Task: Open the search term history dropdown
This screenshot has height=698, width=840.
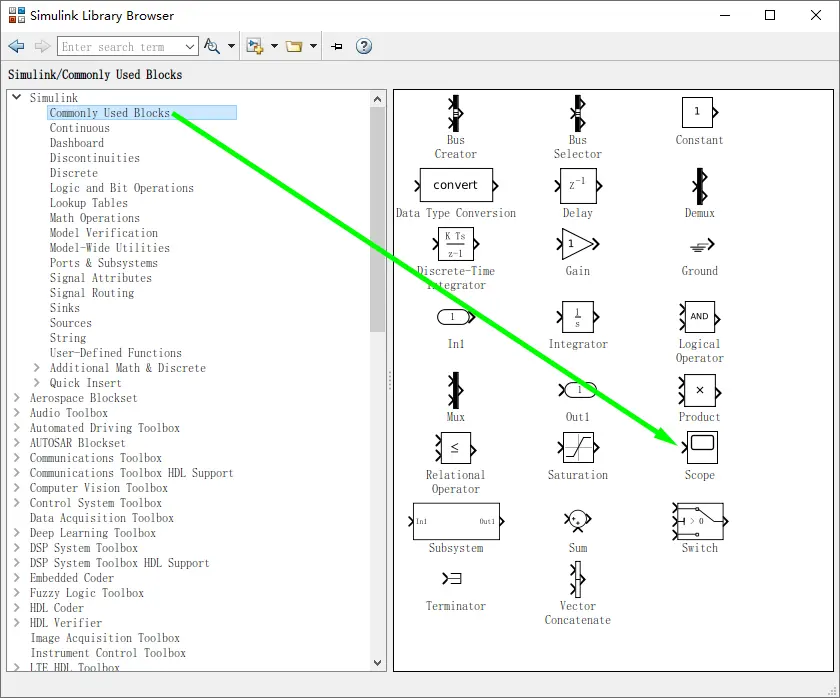Action: pyautogui.click(x=190, y=47)
